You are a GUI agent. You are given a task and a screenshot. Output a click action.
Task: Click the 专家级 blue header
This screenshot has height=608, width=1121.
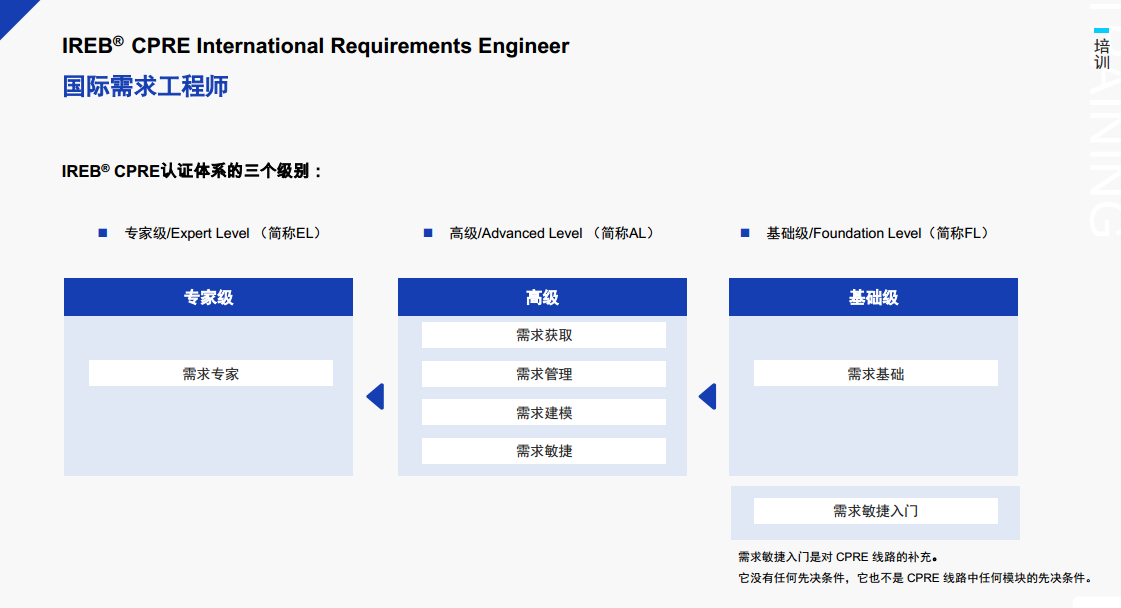tap(208, 297)
